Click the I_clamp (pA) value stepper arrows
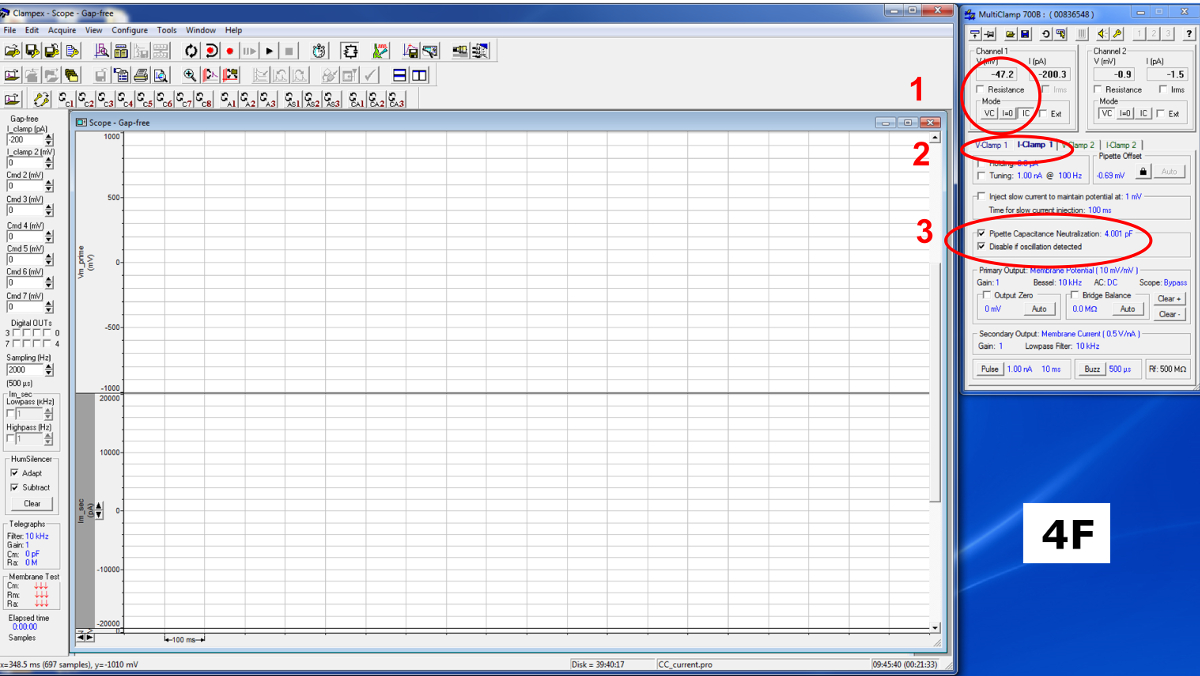The height and width of the screenshot is (676, 1200). pos(49,140)
